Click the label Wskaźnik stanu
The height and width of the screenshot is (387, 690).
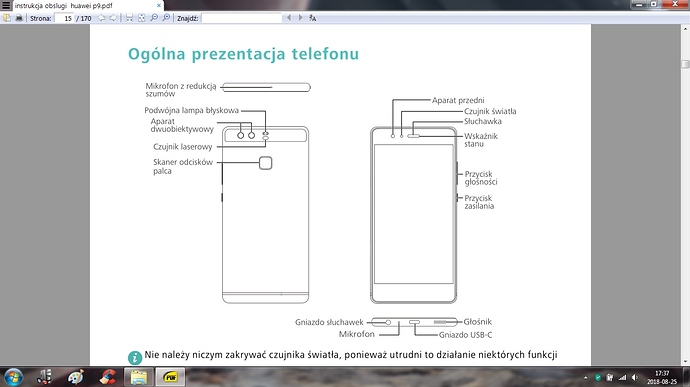click(481, 140)
